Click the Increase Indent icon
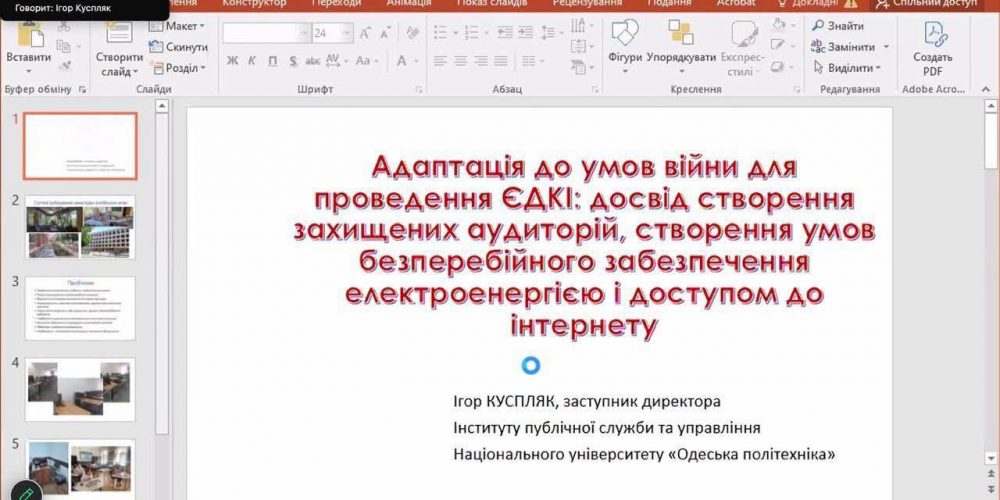Screen dimensions: 1000x500 click(526, 32)
